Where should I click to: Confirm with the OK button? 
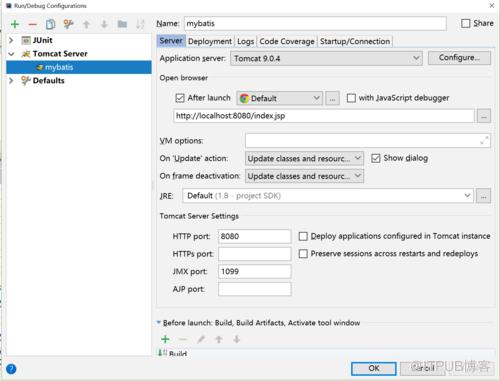pyautogui.click(x=374, y=368)
